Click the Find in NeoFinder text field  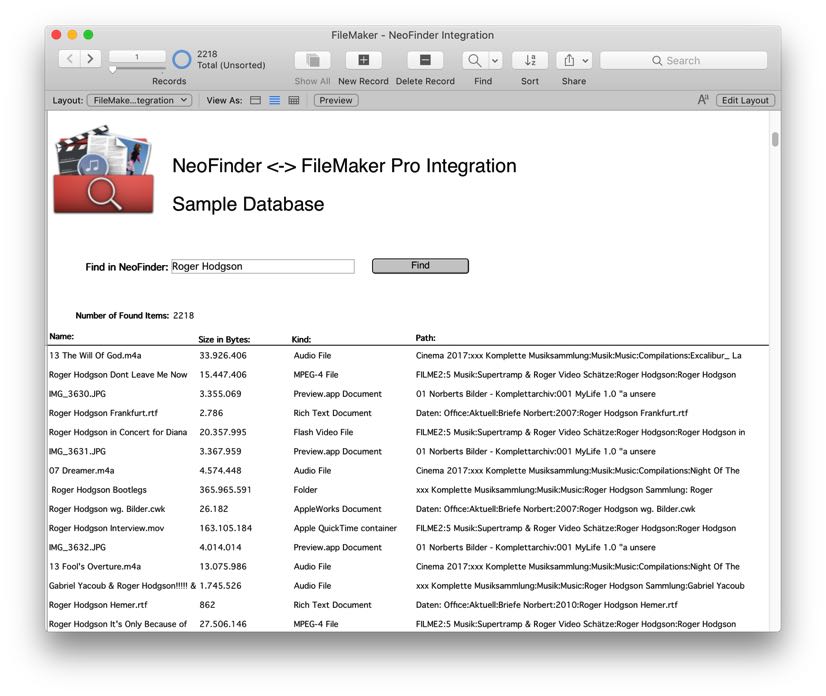click(x=263, y=266)
